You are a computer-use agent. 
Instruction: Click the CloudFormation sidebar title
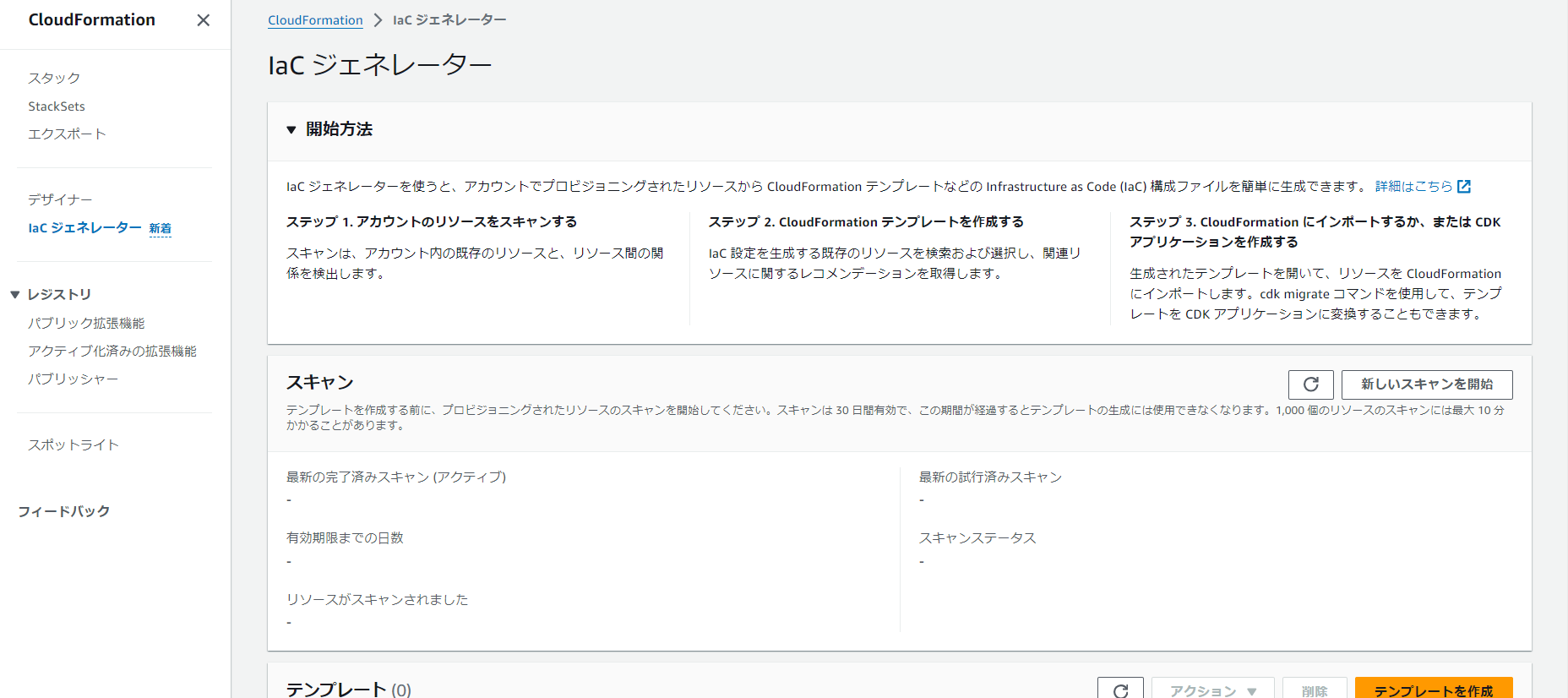point(92,20)
